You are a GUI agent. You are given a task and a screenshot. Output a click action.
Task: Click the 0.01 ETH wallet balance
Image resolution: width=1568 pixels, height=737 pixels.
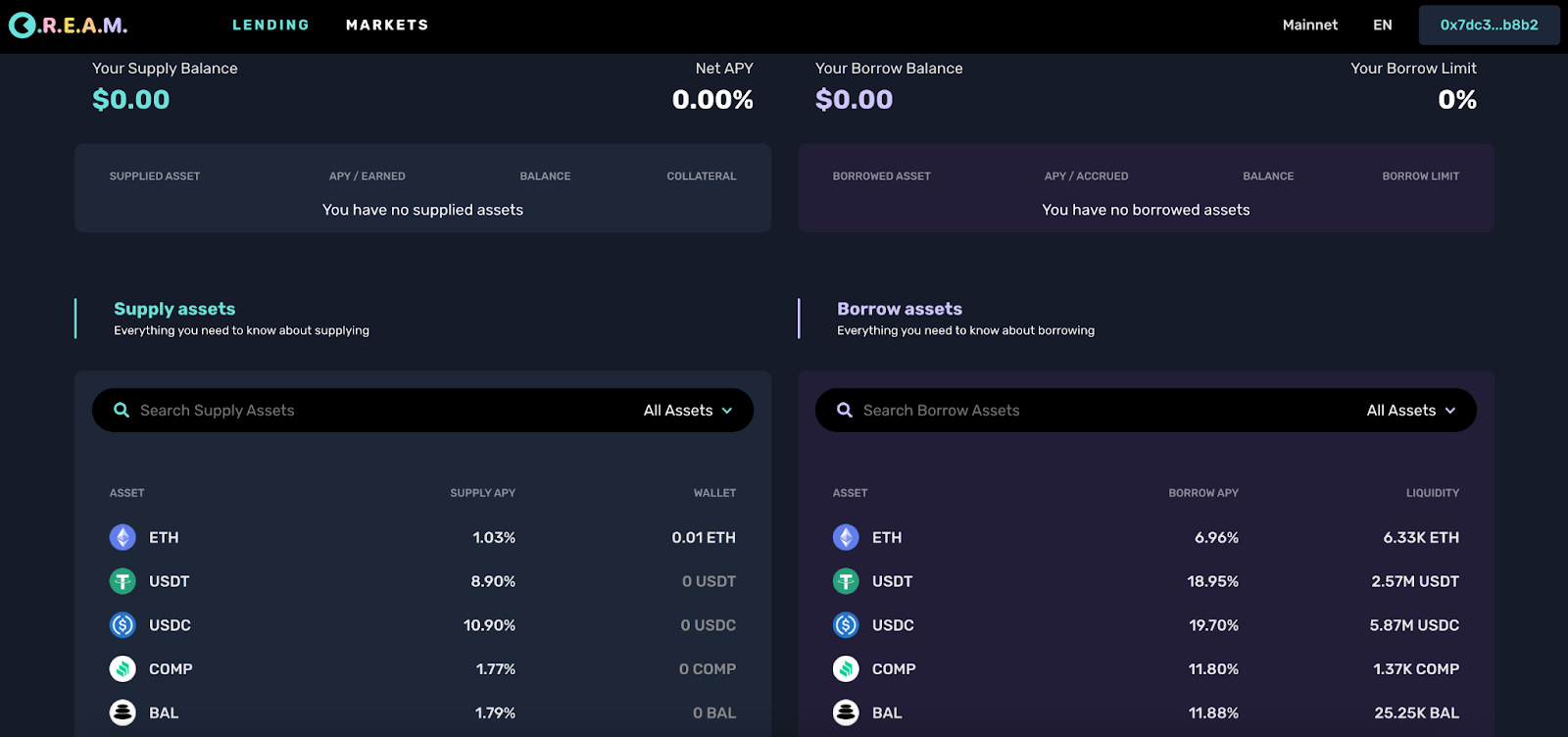pos(704,538)
